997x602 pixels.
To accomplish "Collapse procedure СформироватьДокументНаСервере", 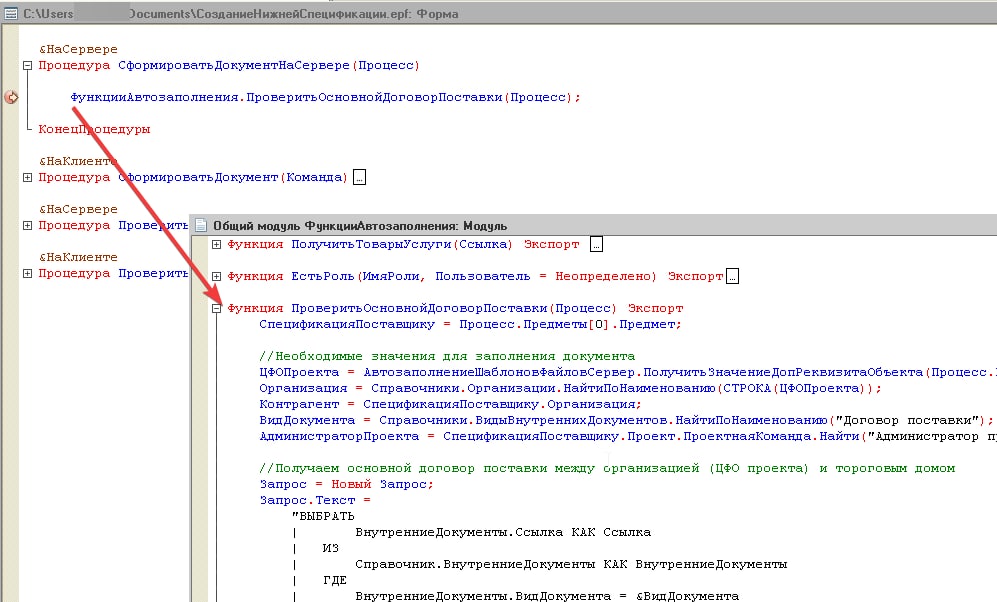I will pyautogui.click(x=27, y=66).
